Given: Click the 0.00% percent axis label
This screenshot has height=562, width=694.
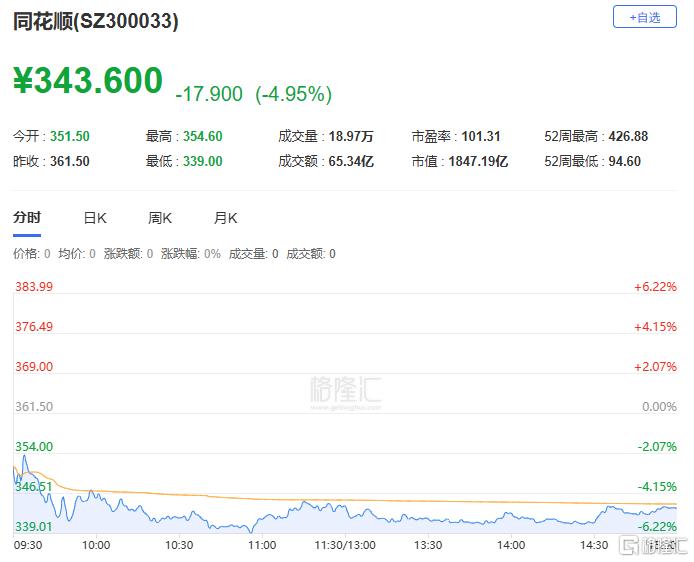Looking at the screenshot, I should point(659,406).
